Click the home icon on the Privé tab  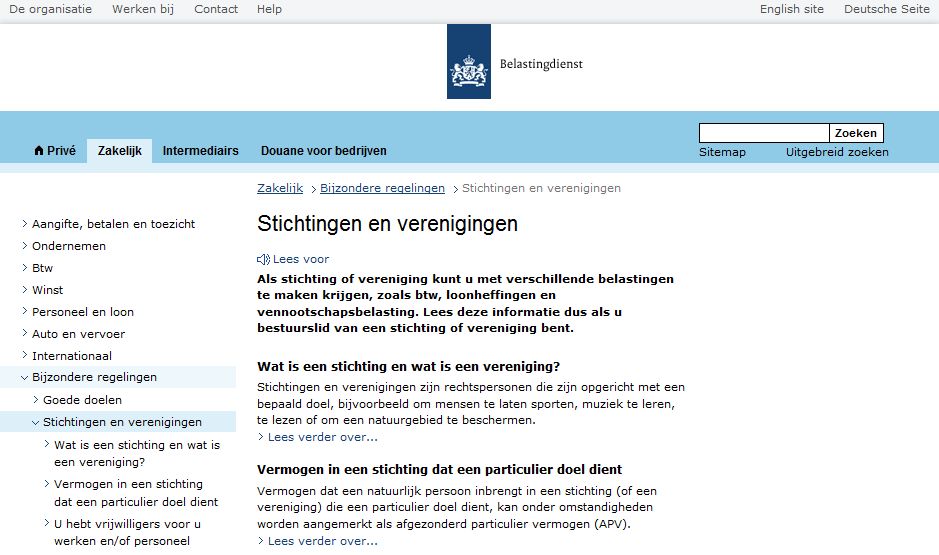(x=39, y=150)
